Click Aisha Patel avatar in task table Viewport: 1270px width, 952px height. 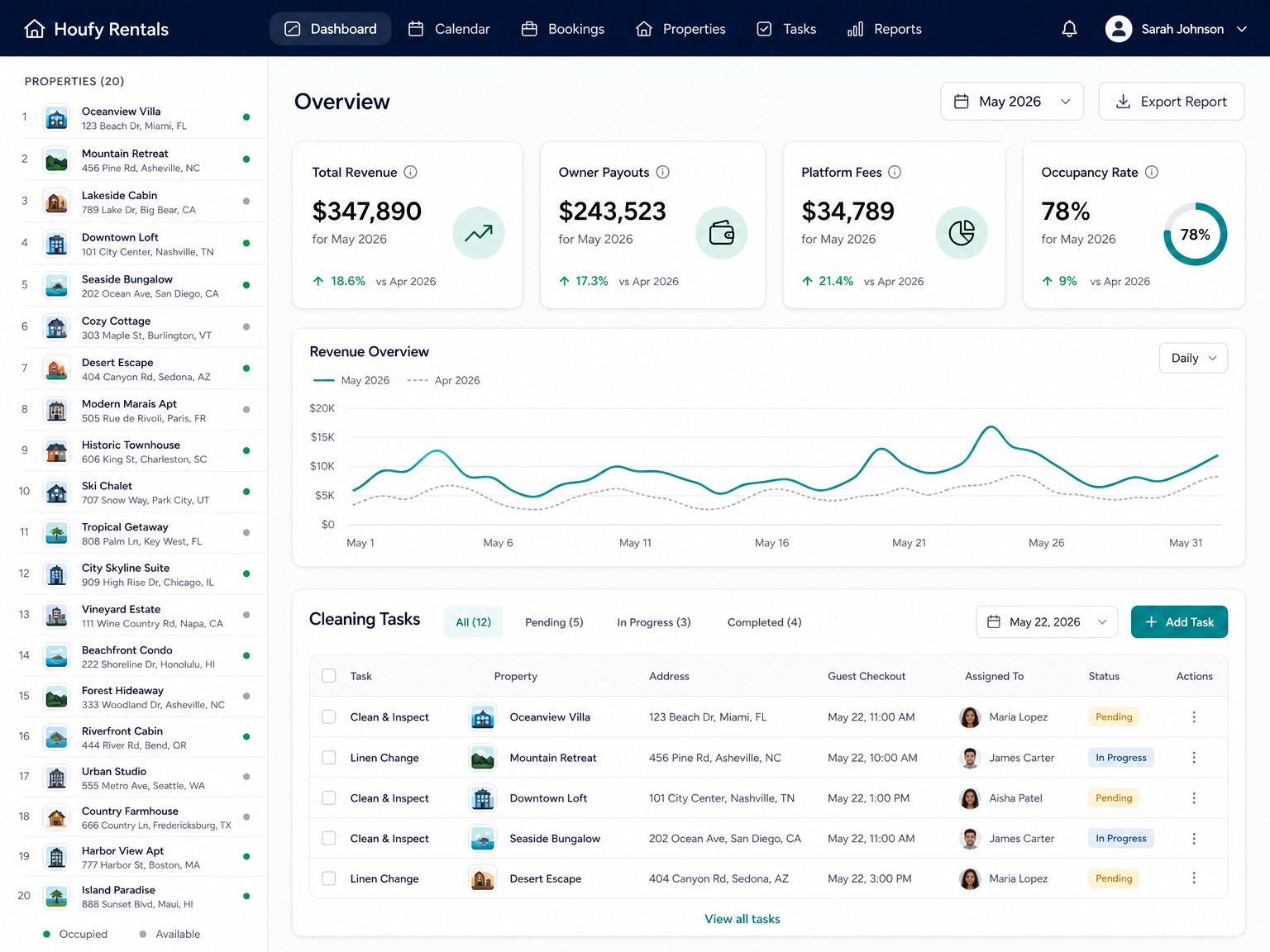tap(970, 798)
